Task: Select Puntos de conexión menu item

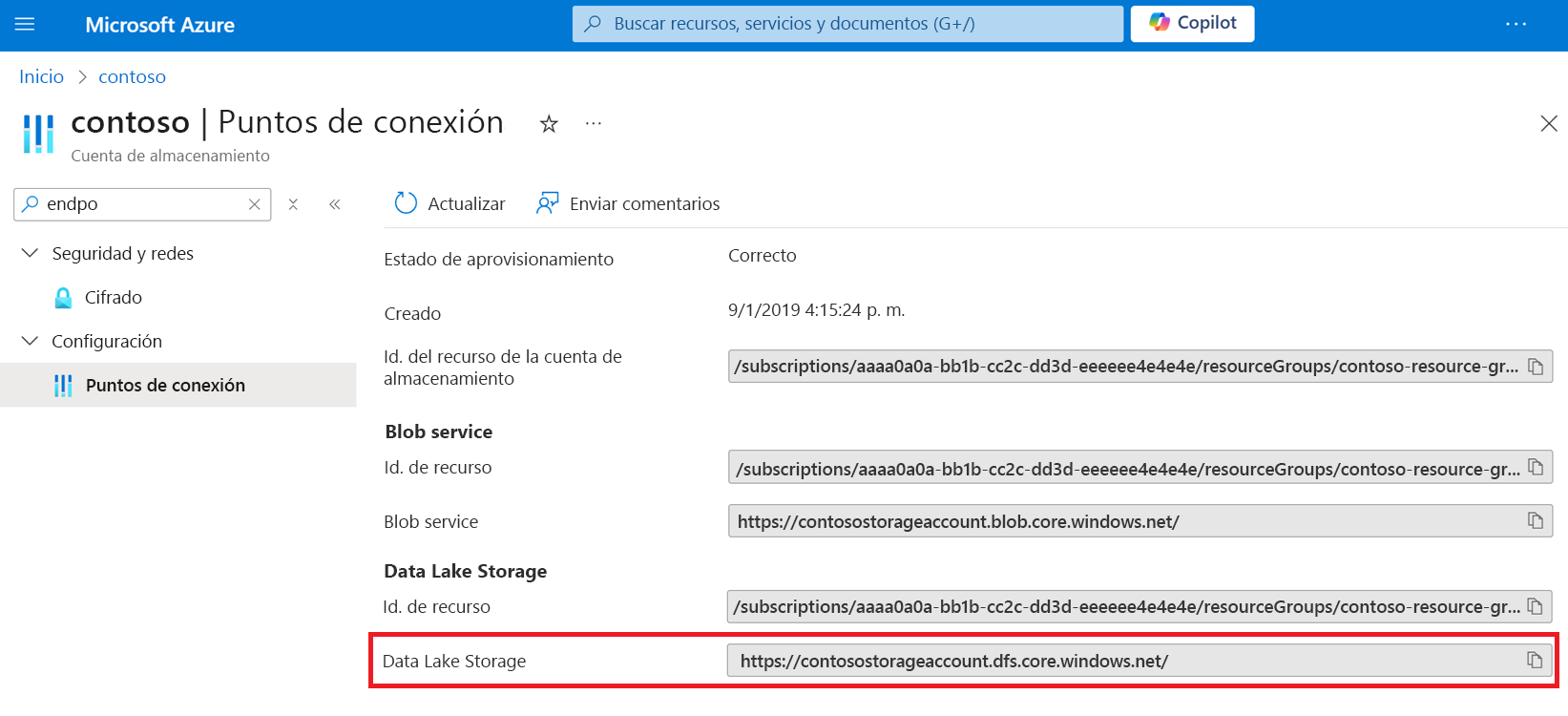Action: 178,385
